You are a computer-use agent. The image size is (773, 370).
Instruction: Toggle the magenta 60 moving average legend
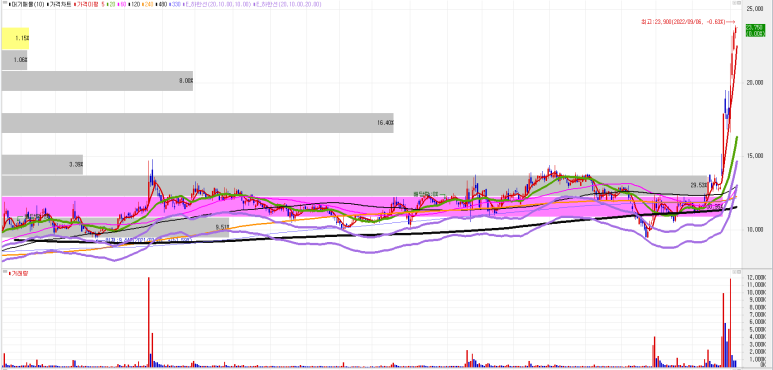(x=122, y=4)
